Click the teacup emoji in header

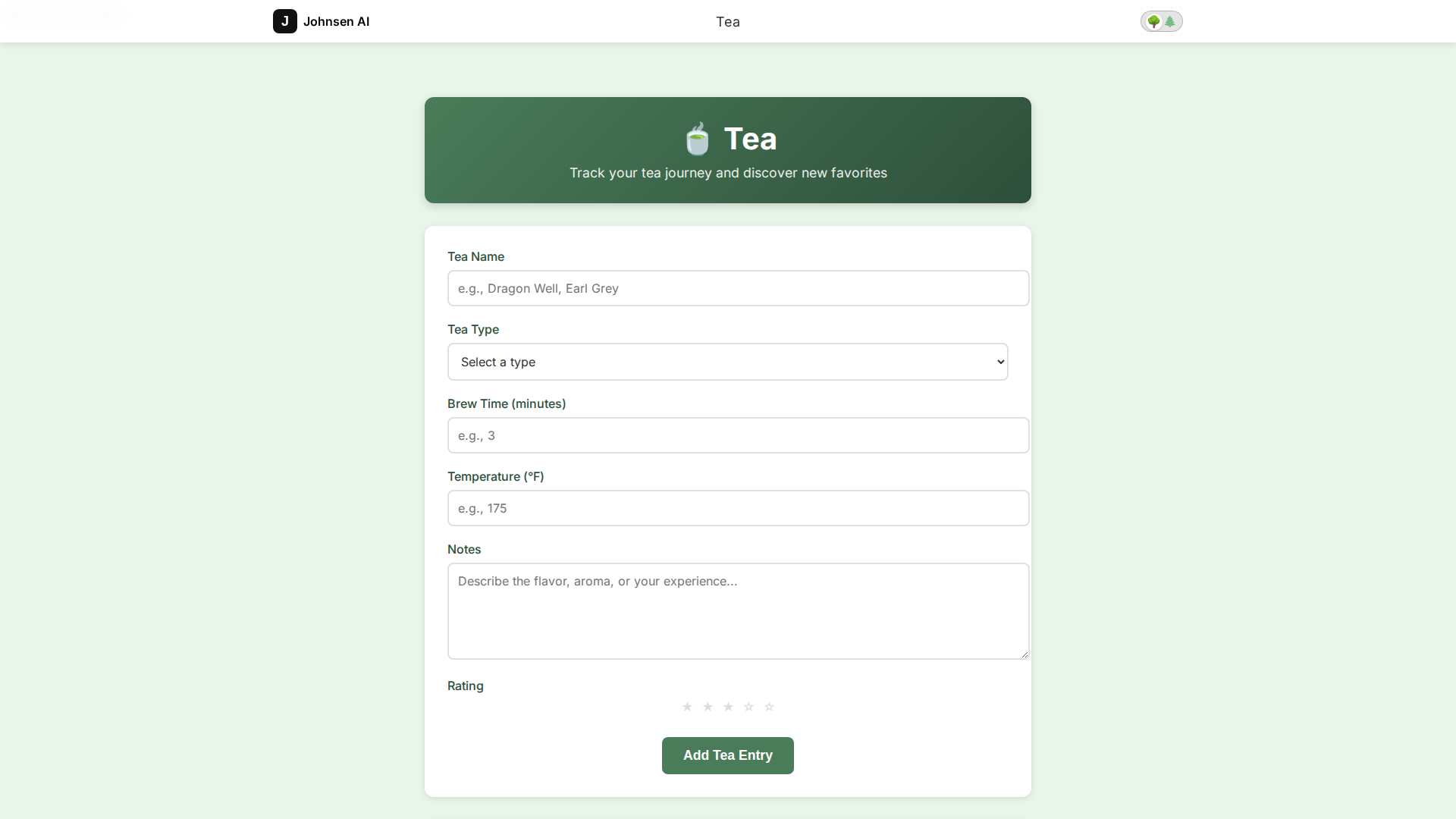(x=697, y=139)
